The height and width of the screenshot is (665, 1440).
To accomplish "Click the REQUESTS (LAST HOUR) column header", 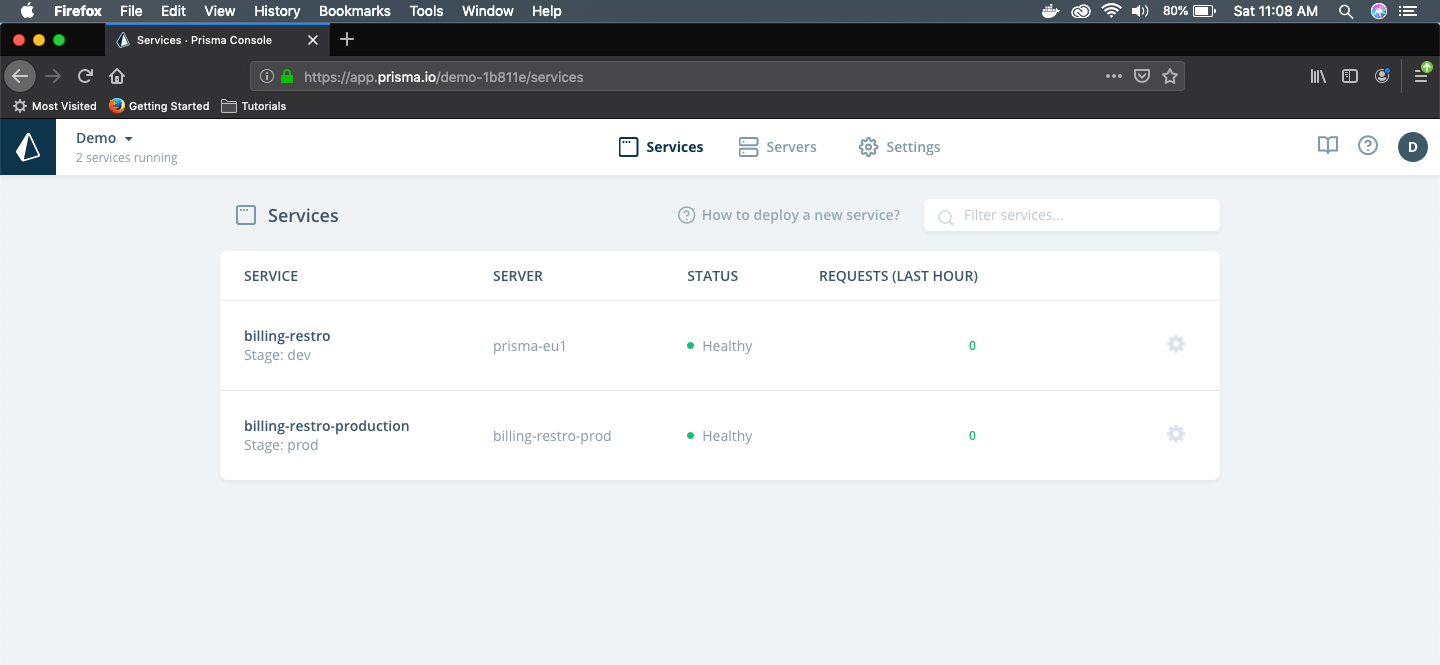I will tap(898, 276).
